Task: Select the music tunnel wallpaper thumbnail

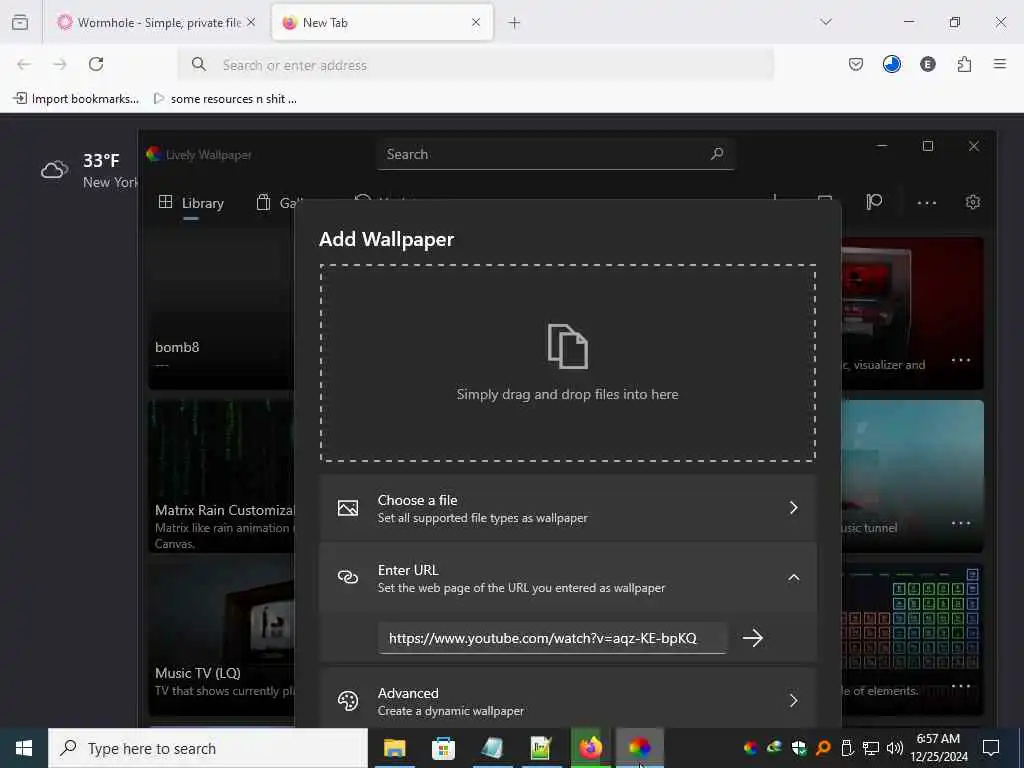Action: (912, 477)
